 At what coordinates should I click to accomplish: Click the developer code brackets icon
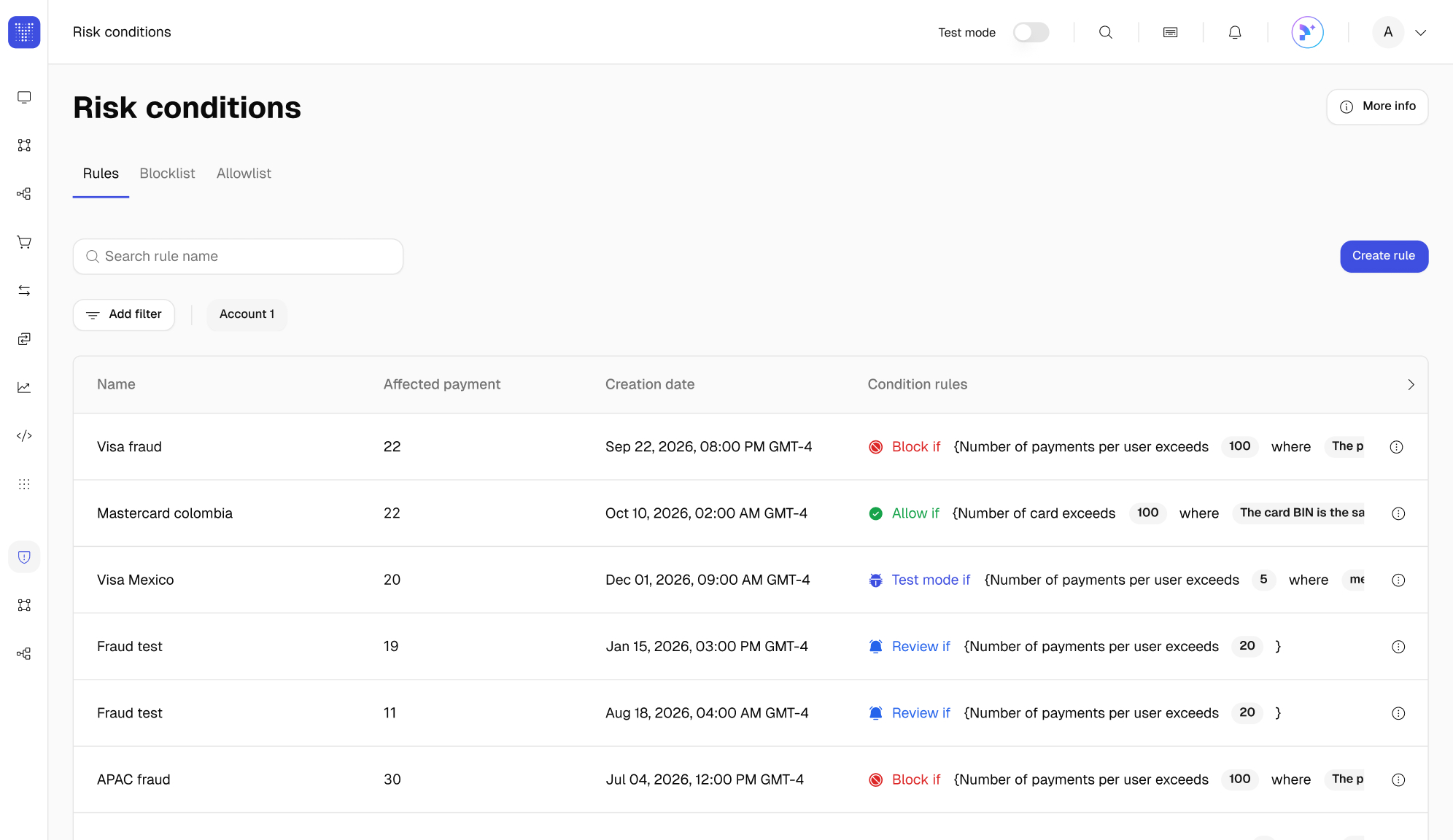pos(24,435)
